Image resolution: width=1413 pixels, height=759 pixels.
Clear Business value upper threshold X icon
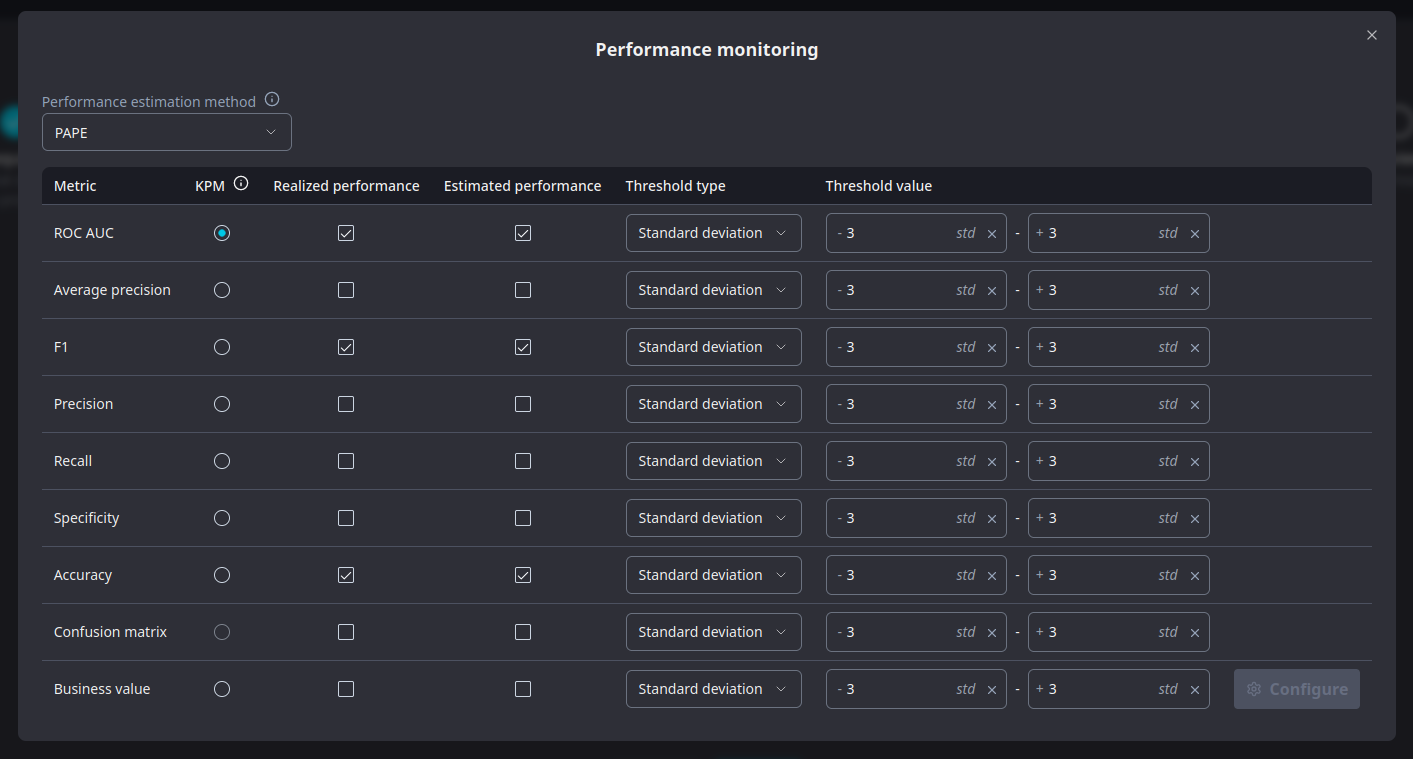(x=1194, y=690)
